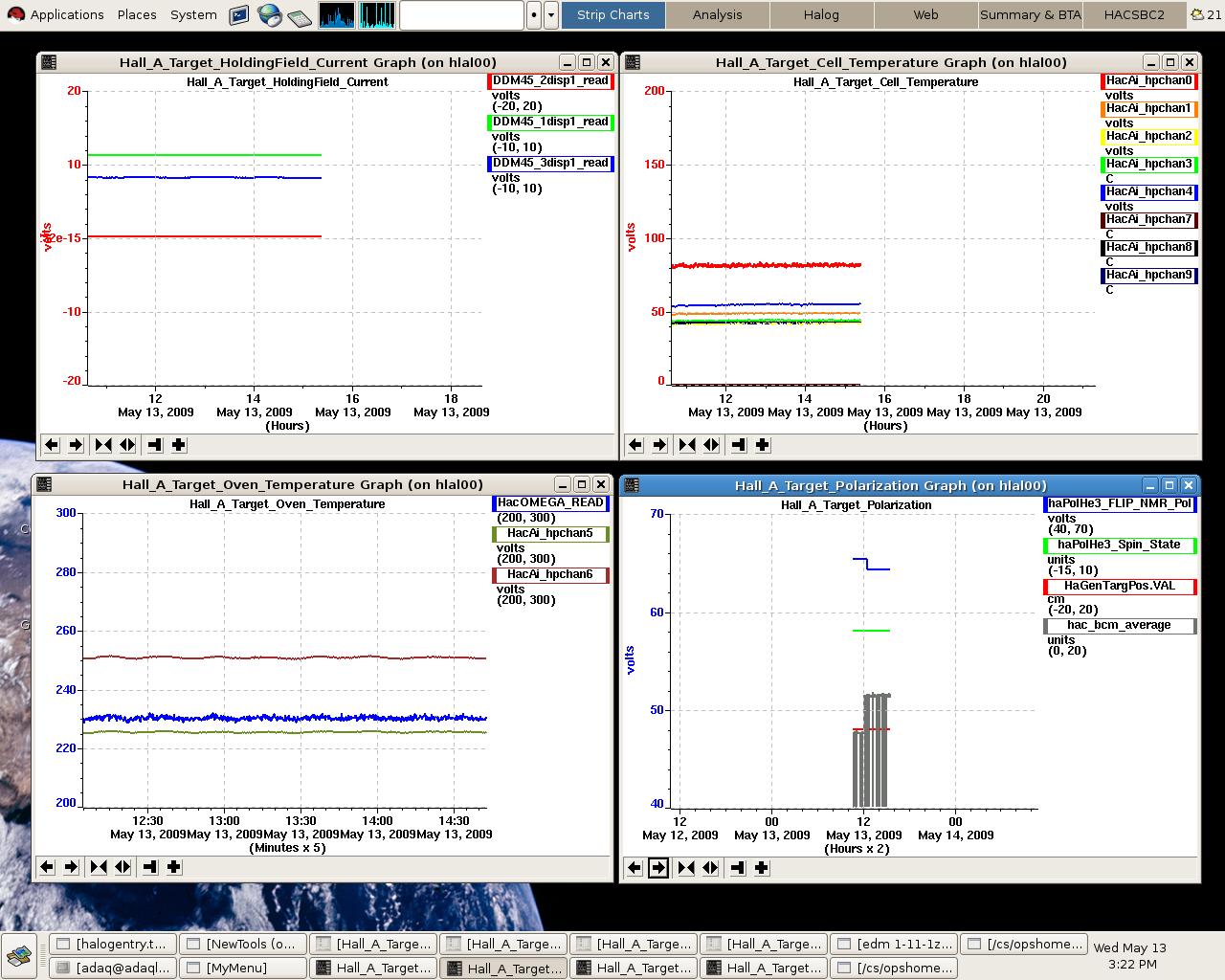Image resolution: width=1225 pixels, height=980 pixels.
Task: Click minus zoom button in Oven_Temperature graph
Action: pos(150,867)
